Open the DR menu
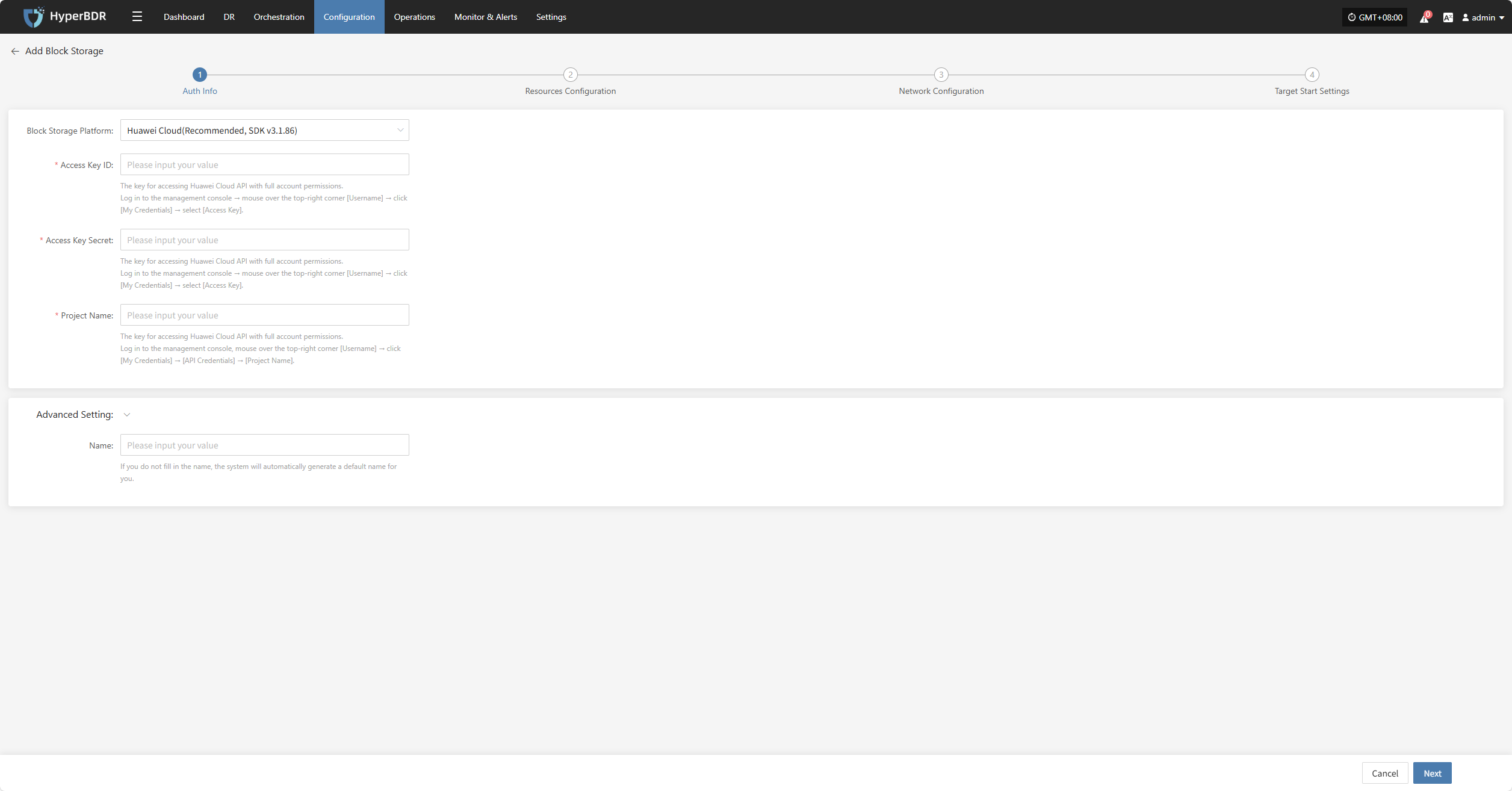This screenshot has height=791, width=1512. (x=229, y=17)
